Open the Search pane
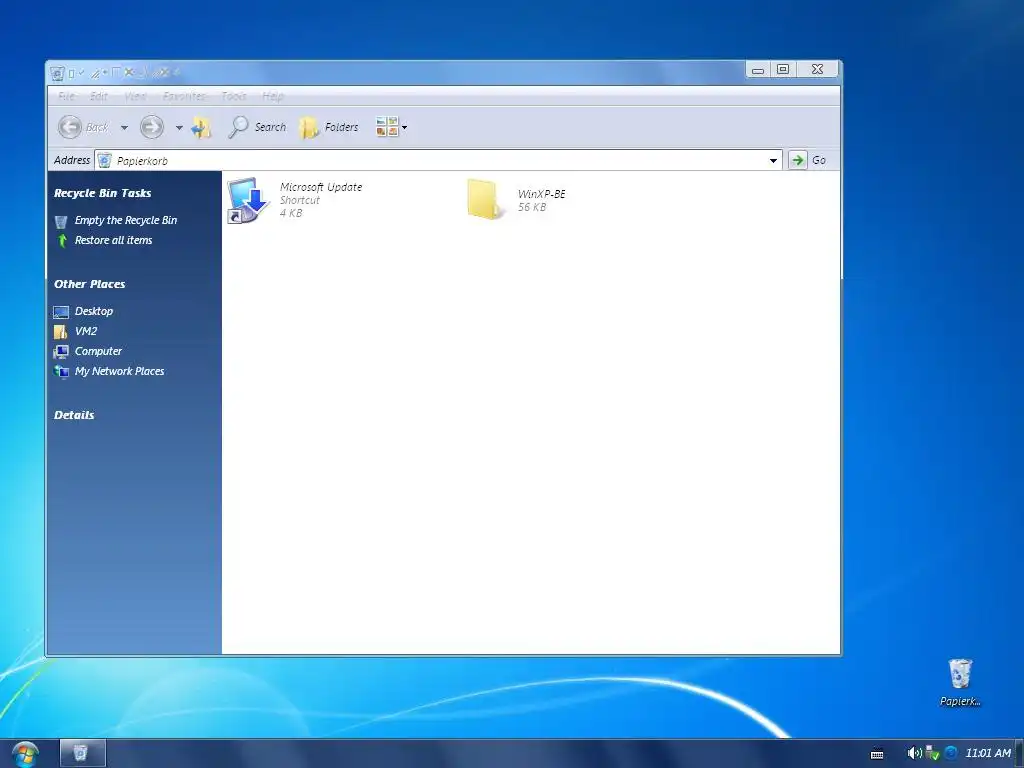Viewport: 1024px width, 768px height. tap(257, 127)
